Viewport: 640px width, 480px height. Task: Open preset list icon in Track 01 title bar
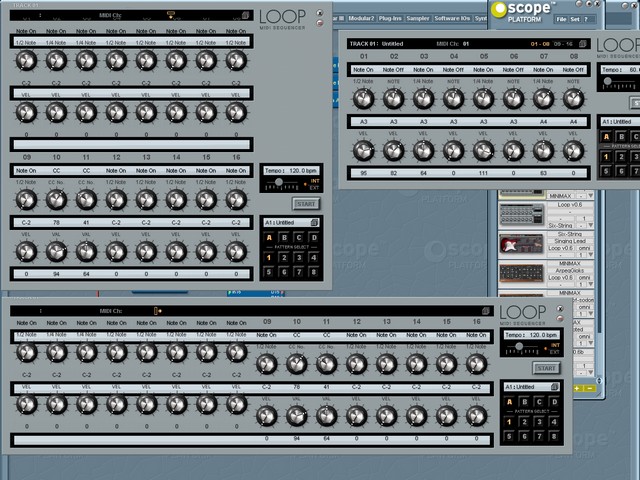point(582,43)
